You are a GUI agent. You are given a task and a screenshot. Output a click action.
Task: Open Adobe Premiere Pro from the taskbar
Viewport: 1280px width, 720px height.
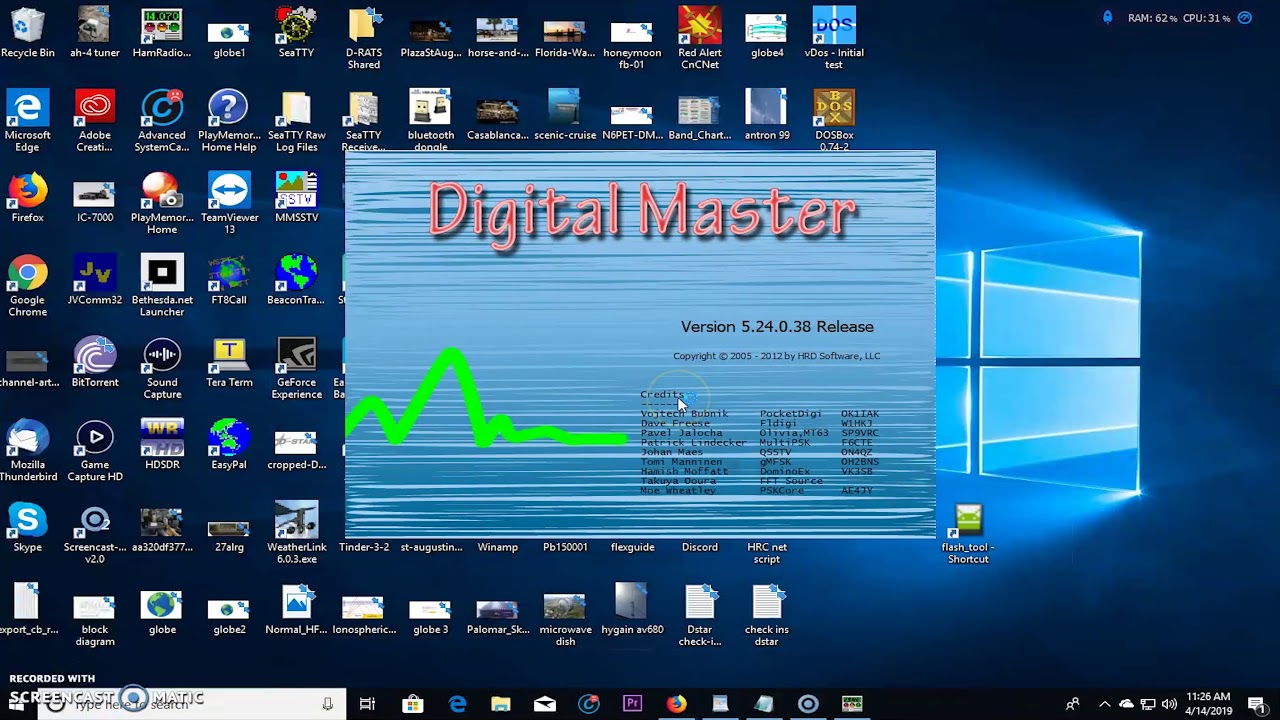632,704
